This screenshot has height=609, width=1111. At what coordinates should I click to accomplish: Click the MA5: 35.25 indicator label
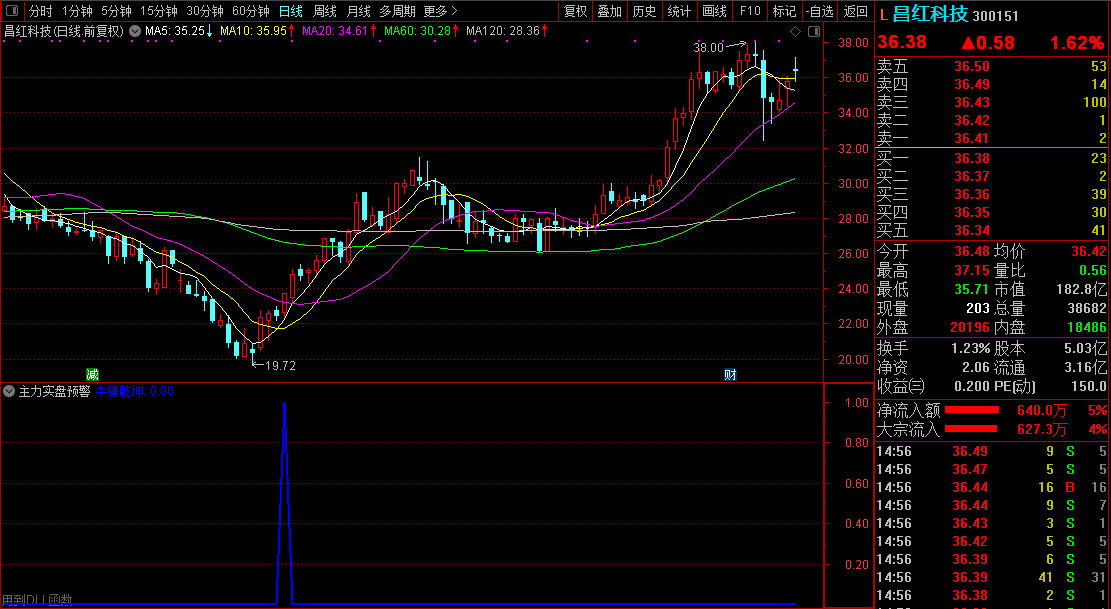179,31
